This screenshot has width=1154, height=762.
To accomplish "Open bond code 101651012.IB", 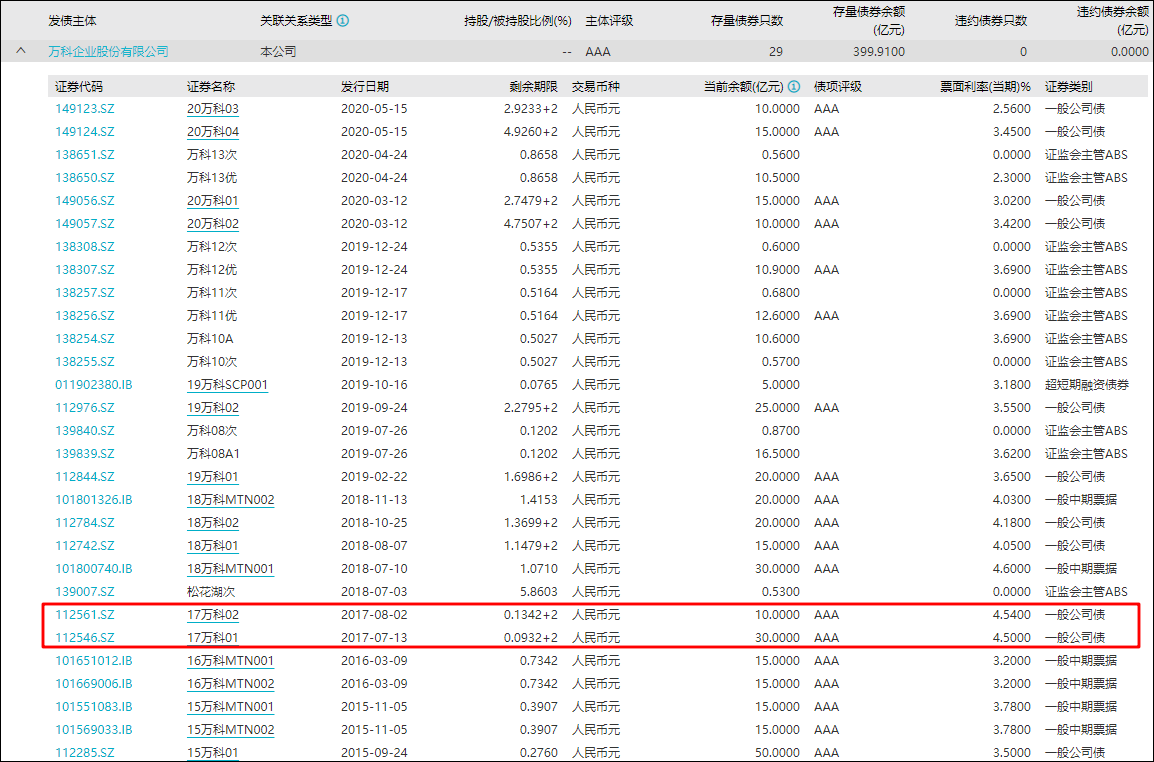I will click(93, 661).
